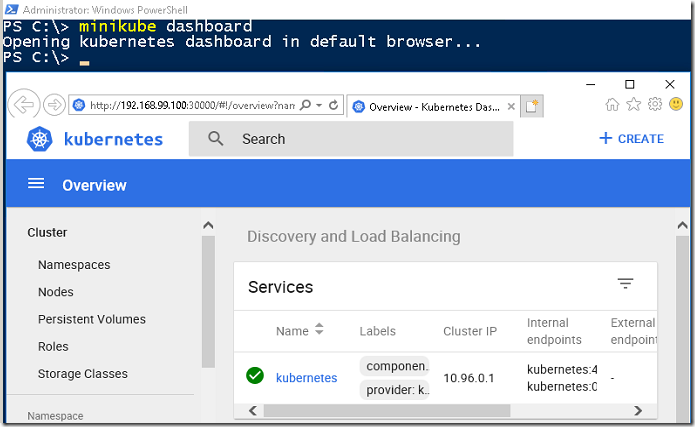The image size is (695, 427).
Task: Click the magnifier icon in address bar
Action: (305, 105)
